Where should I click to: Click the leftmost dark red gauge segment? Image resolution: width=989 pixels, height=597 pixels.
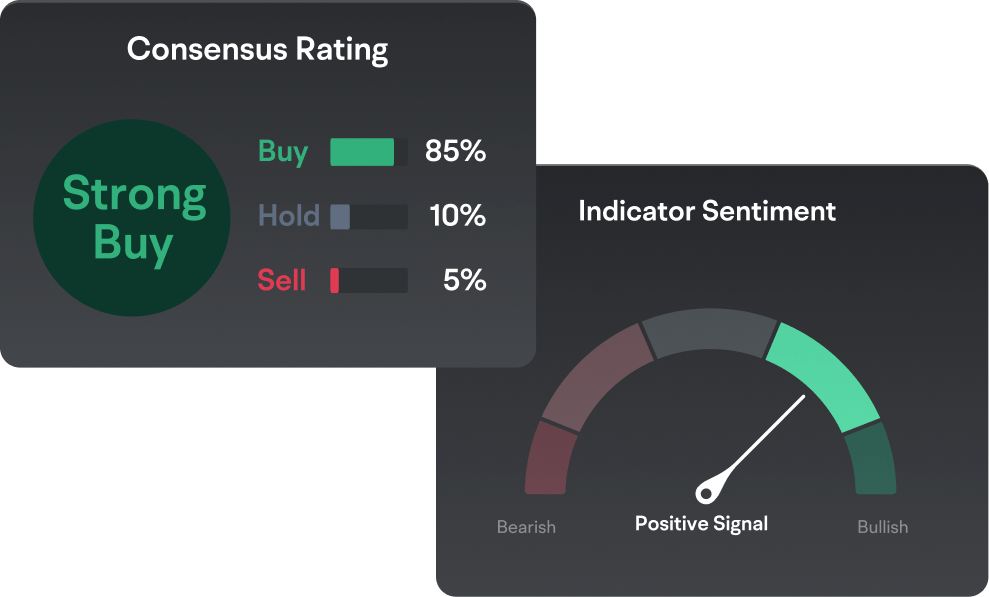click(x=546, y=458)
